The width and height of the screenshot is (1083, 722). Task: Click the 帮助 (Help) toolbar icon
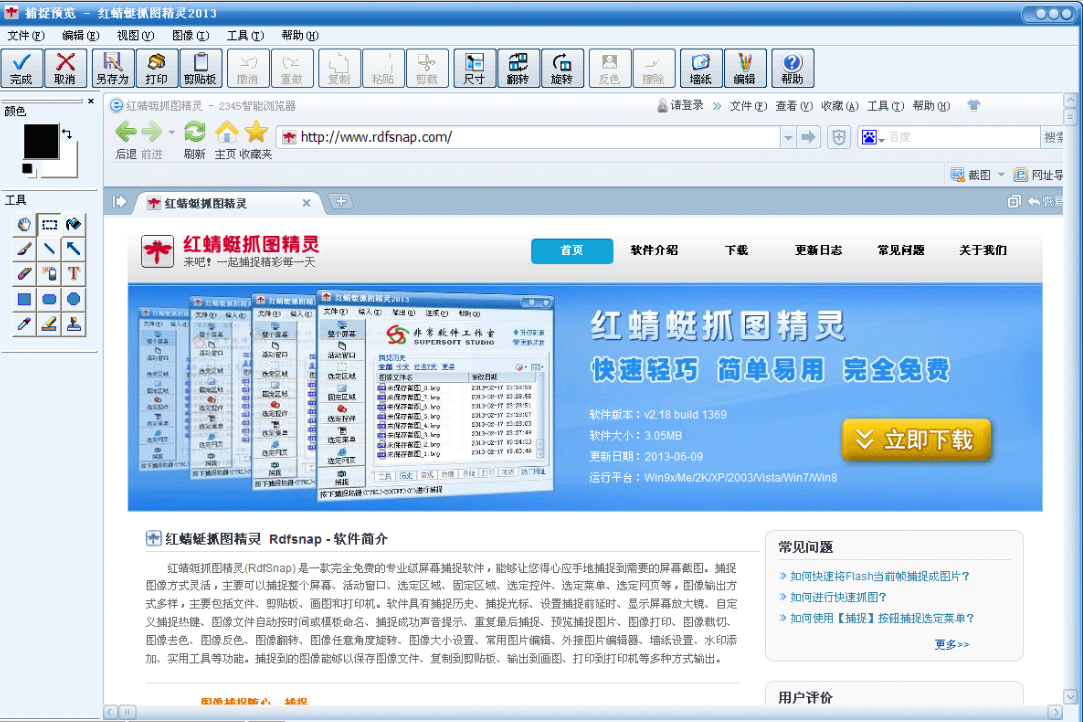[x=792, y=68]
